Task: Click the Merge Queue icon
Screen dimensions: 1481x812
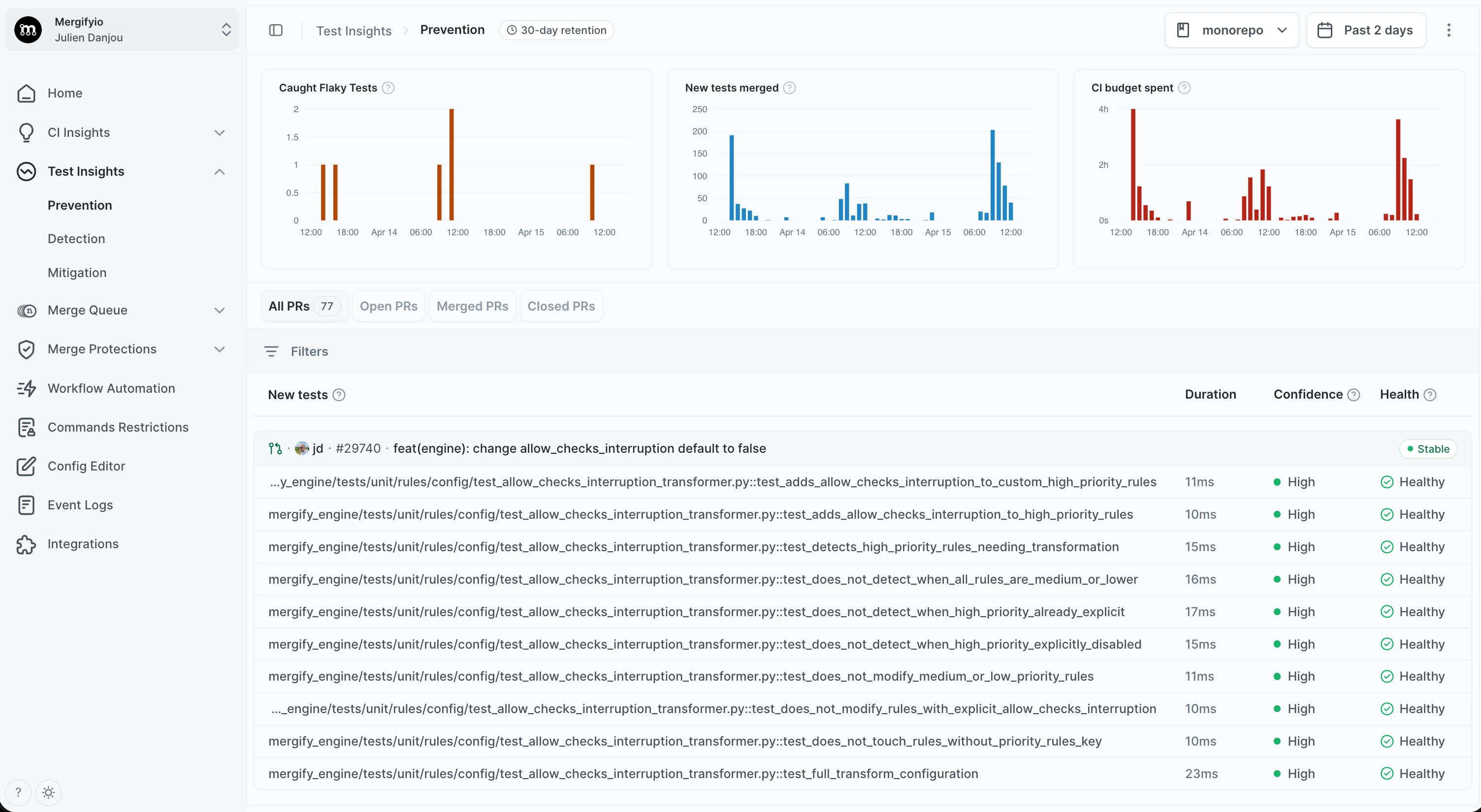Action: click(27, 311)
